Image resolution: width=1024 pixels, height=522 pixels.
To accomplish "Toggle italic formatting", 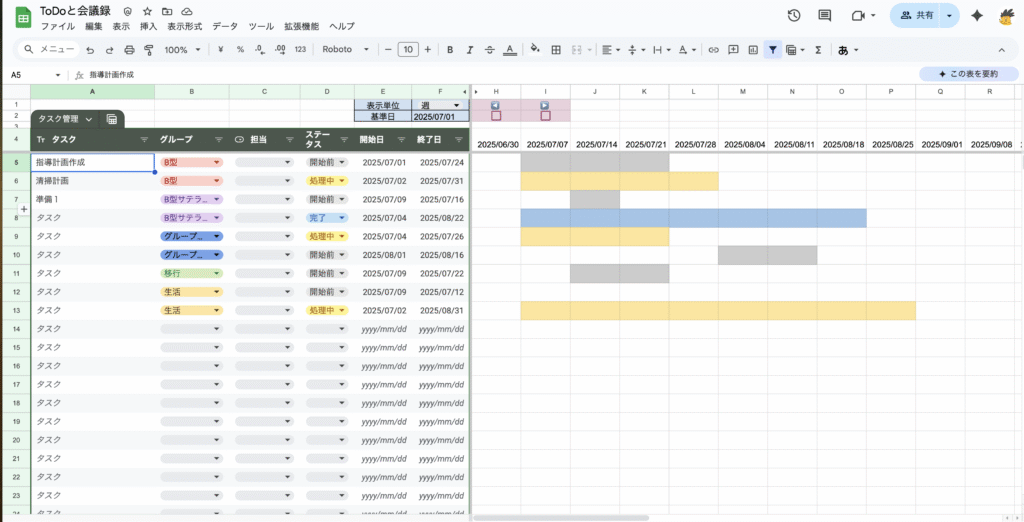I will [470, 50].
